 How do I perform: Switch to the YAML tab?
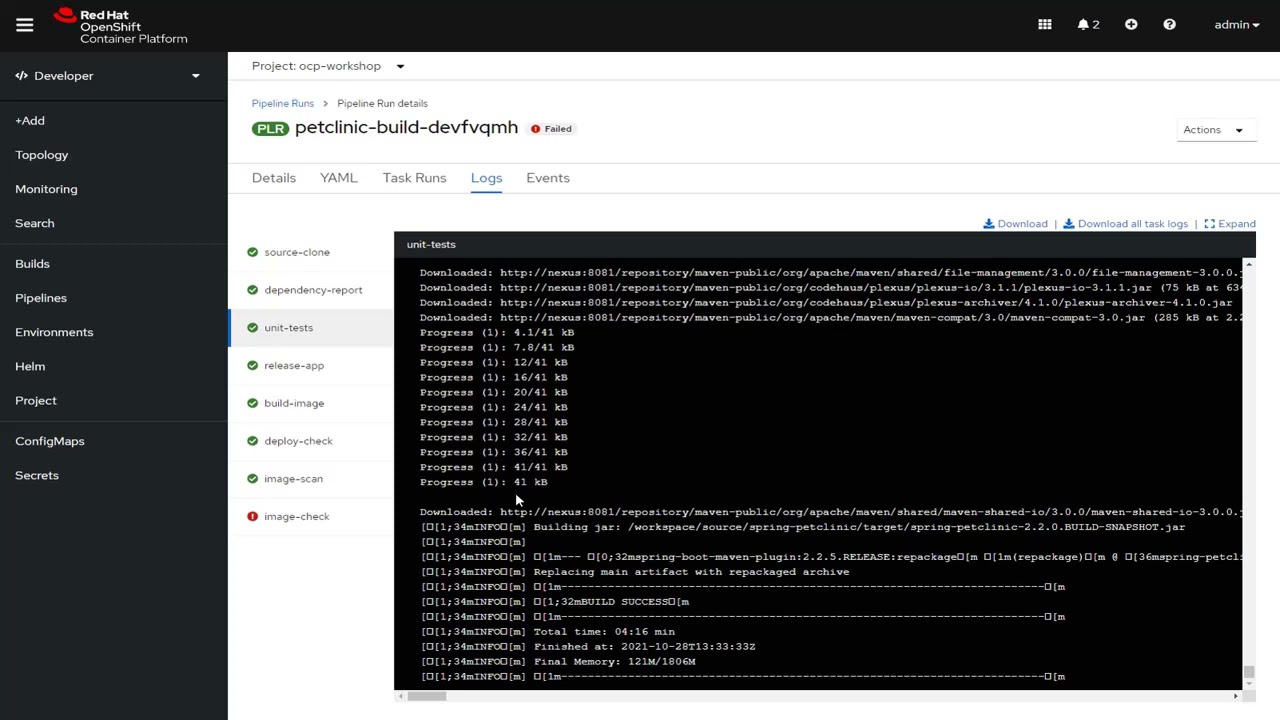click(338, 178)
